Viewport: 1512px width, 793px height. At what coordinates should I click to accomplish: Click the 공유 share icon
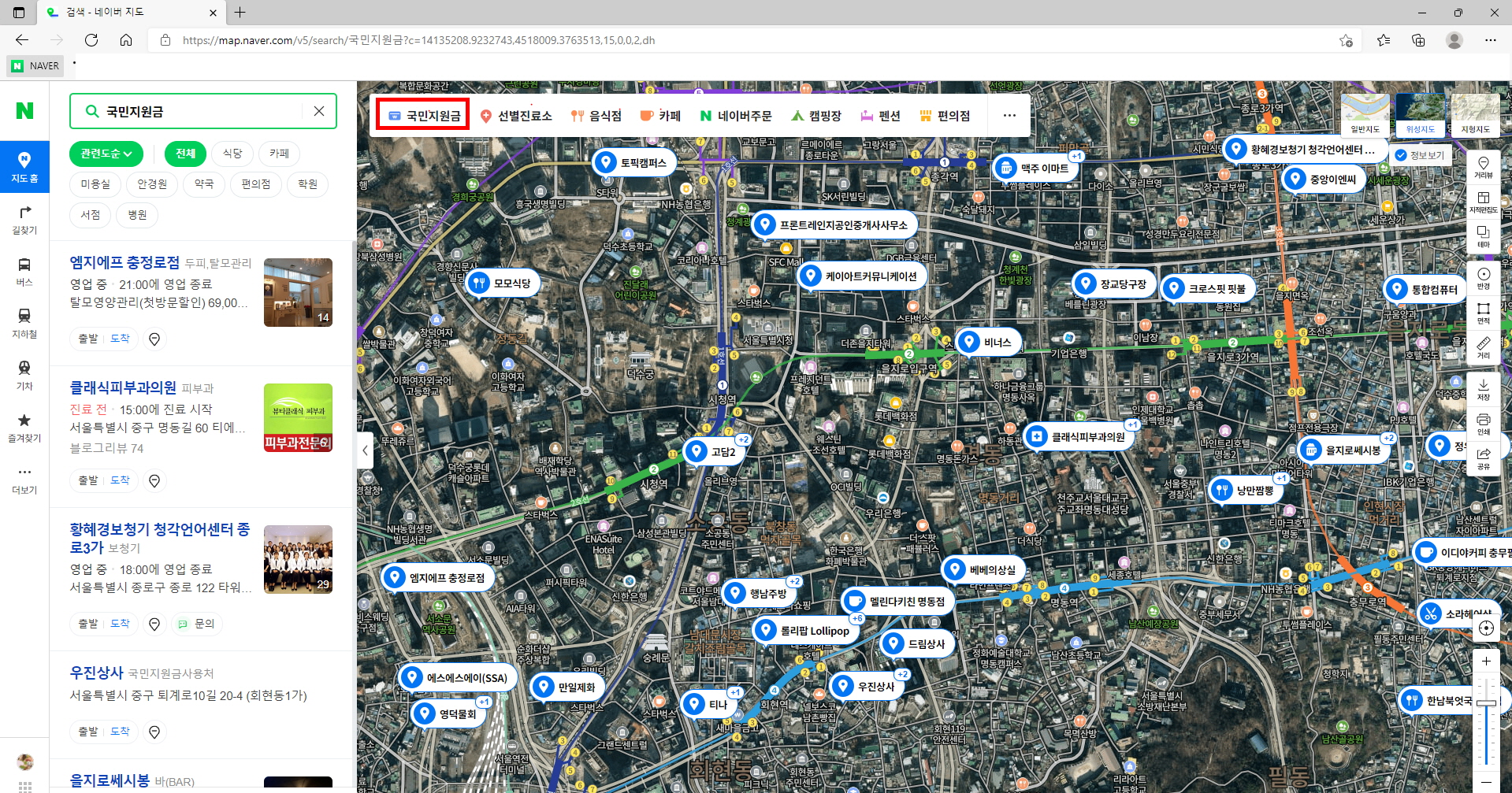click(1483, 458)
